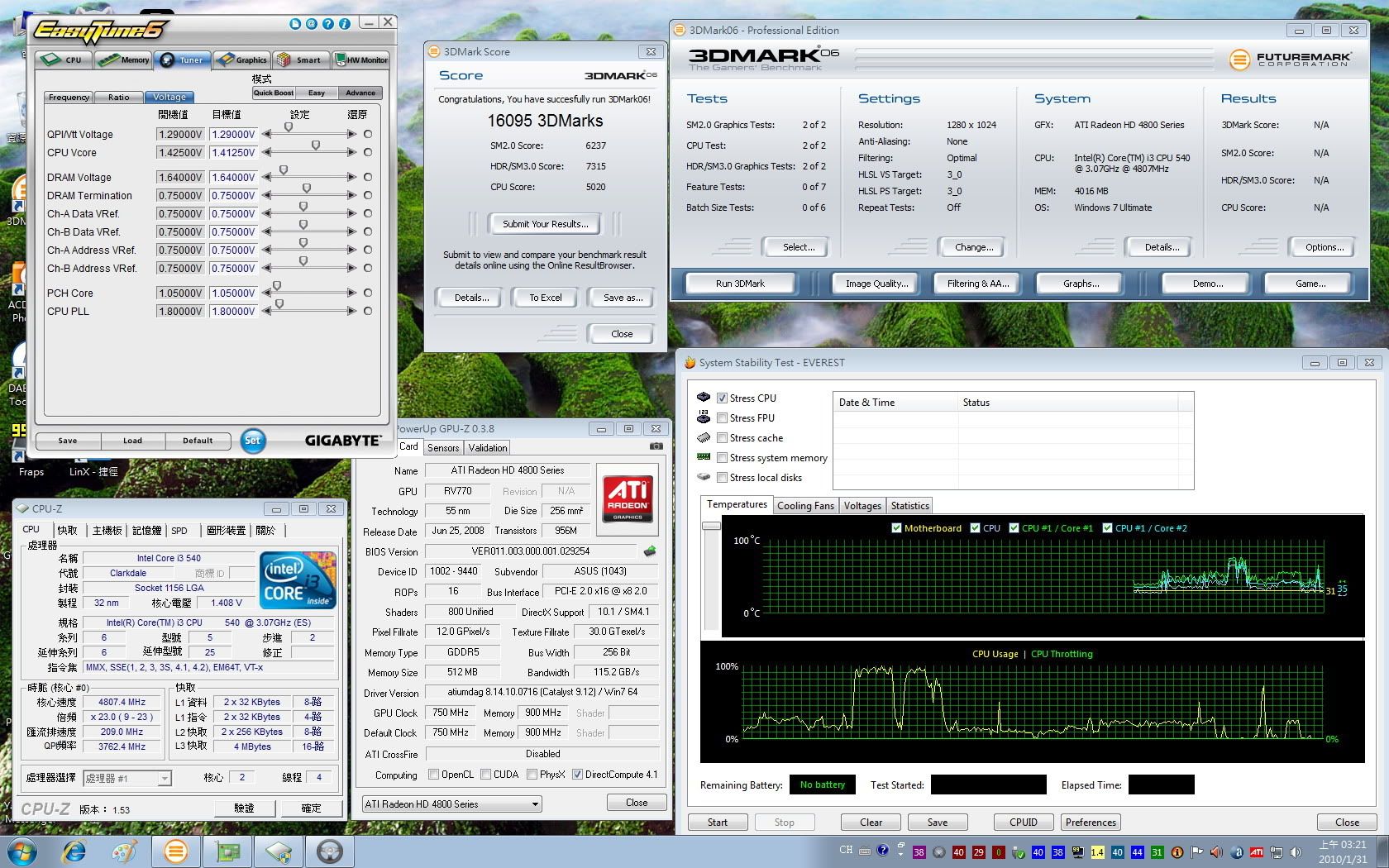Screen dimensions: 1389x868
Task: Toggle the OpenCL checkbox in GPU-Z
Action: coord(433,775)
